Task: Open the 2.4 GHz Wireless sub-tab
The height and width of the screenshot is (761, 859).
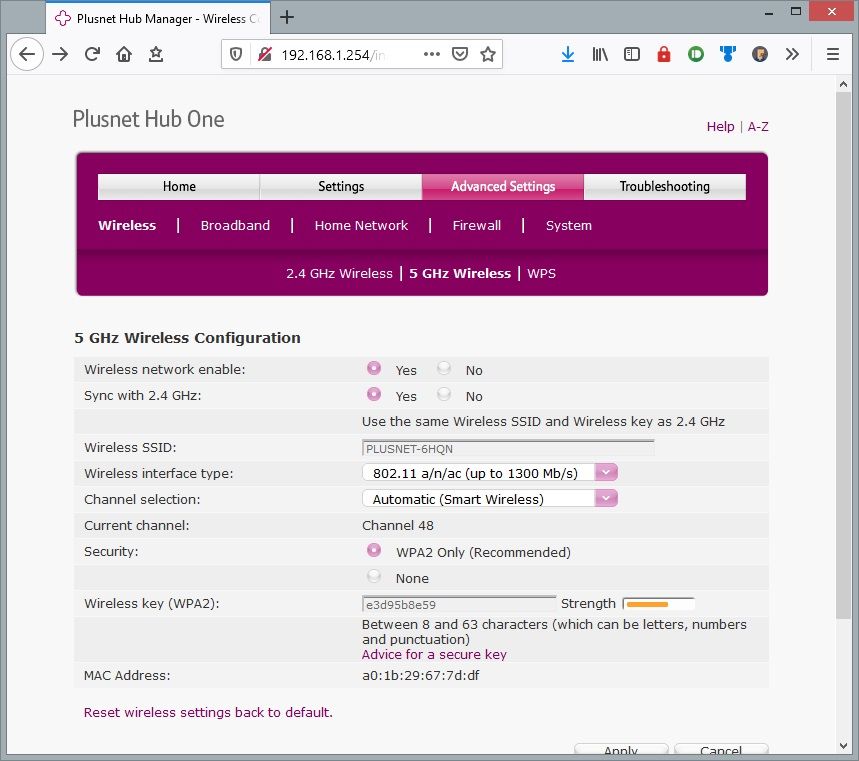Action: point(339,273)
